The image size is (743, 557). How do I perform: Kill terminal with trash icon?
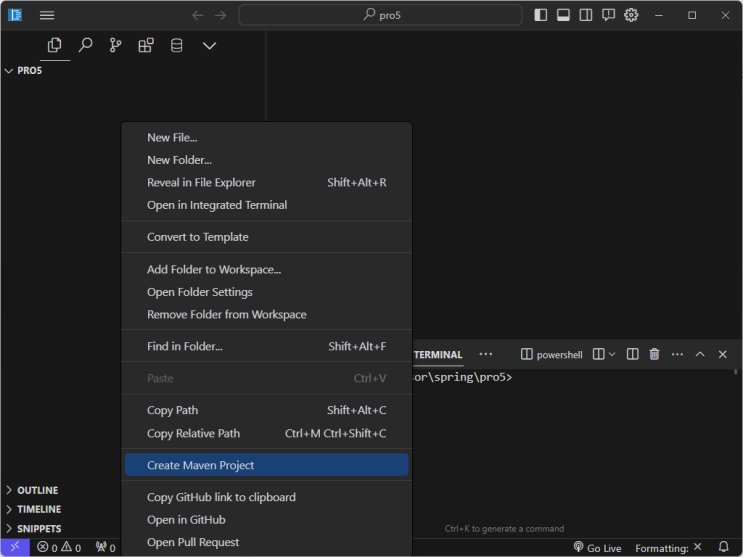[654, 354]
